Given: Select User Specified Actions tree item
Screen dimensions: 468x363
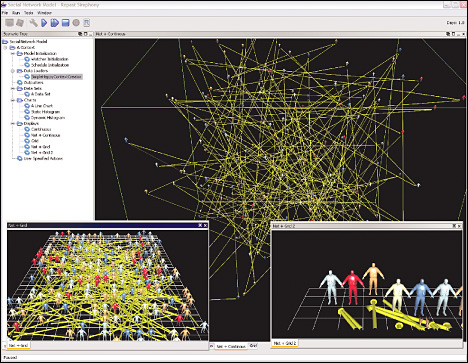Looking at the screenshot, I should coord(43,158).
